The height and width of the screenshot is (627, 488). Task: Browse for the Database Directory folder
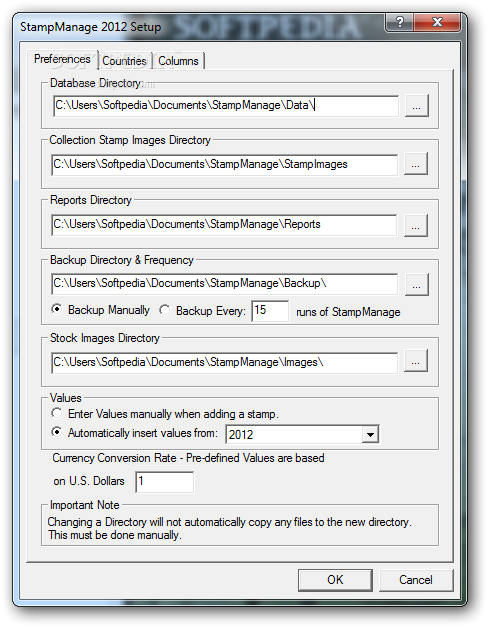click(x=416, y=106)
